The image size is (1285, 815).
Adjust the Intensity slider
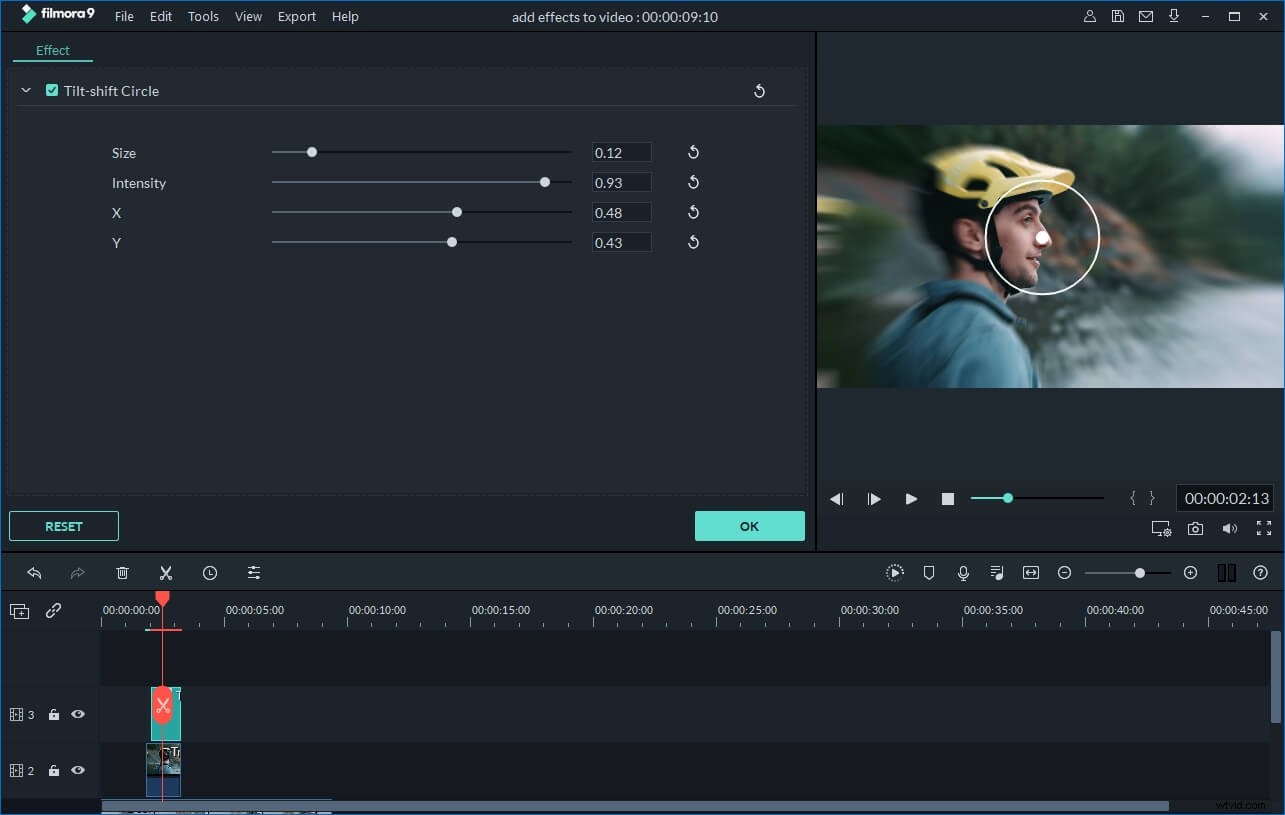click(545, 182)
